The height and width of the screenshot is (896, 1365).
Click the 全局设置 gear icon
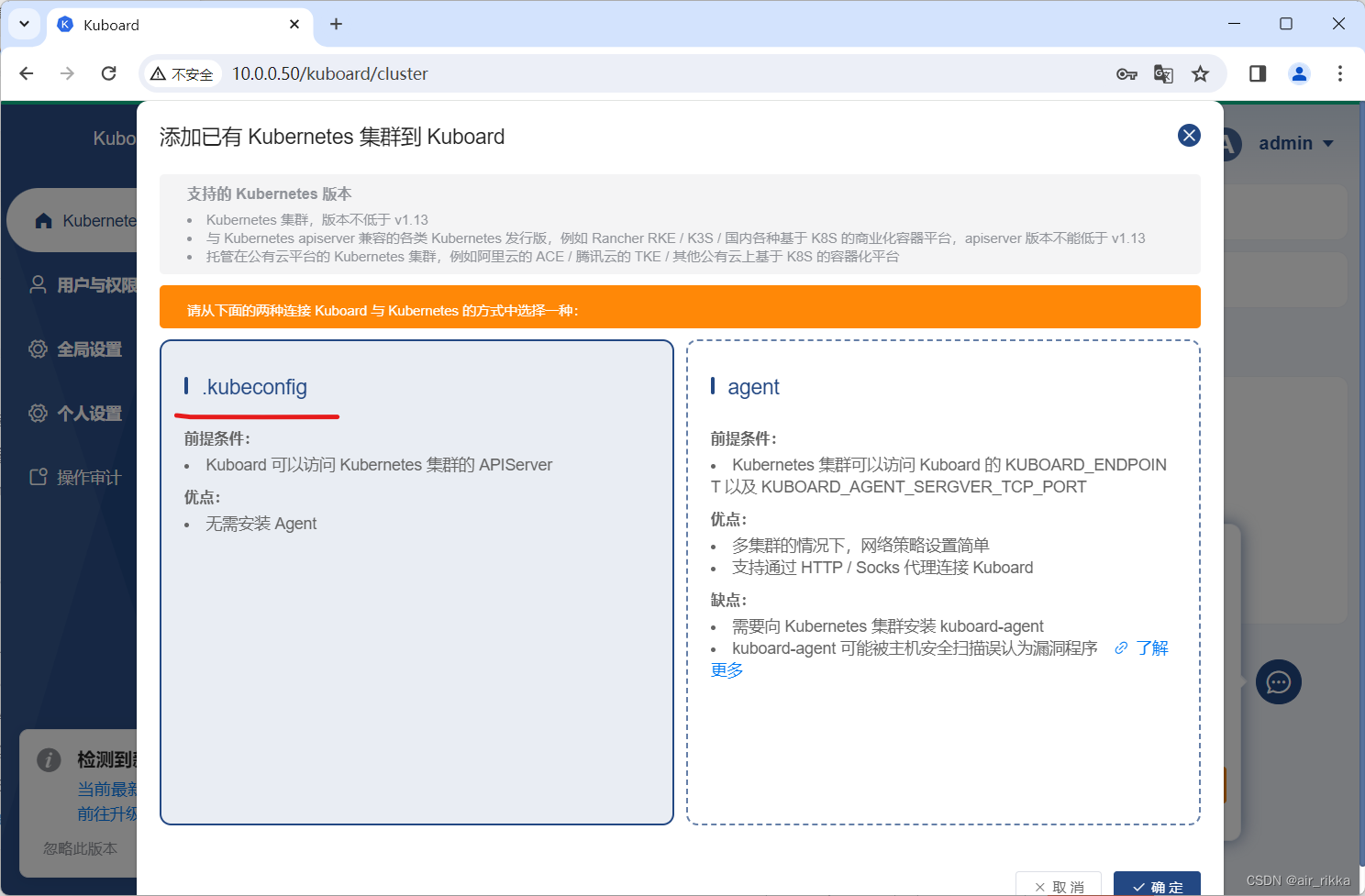[x=38, y=349]
